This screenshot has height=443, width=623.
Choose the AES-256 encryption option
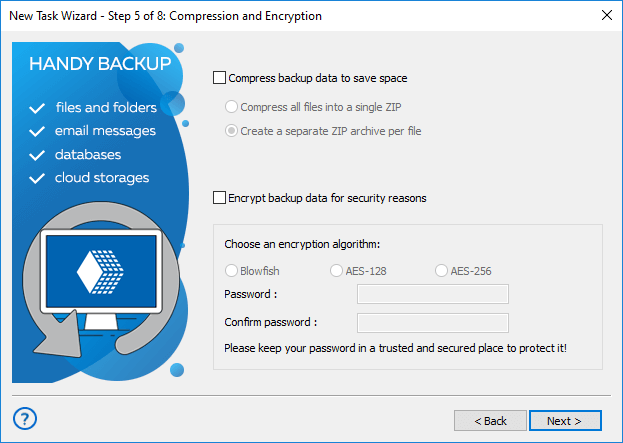441,270
